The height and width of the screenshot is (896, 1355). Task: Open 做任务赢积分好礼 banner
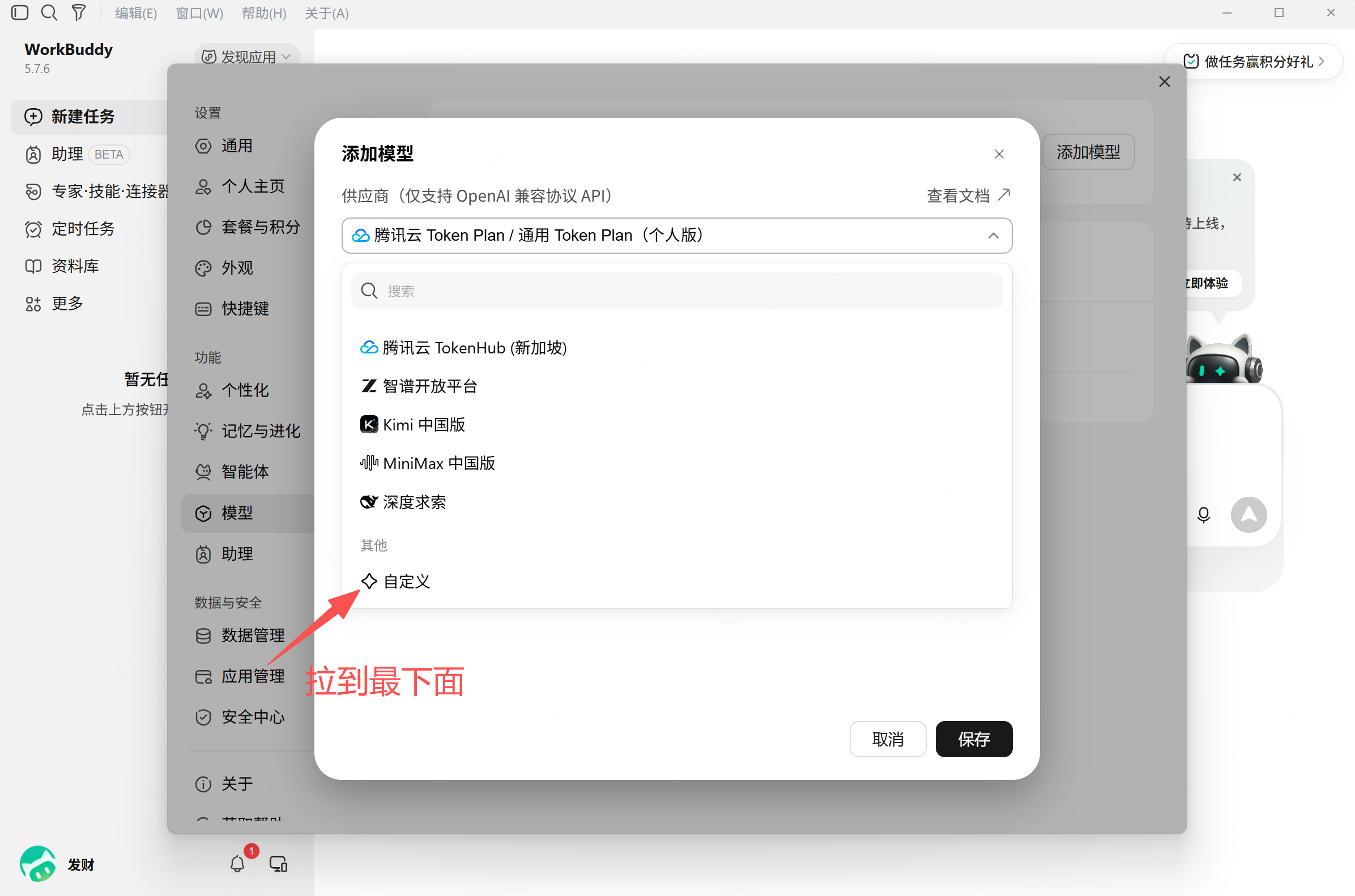(x=1253, y=61)
